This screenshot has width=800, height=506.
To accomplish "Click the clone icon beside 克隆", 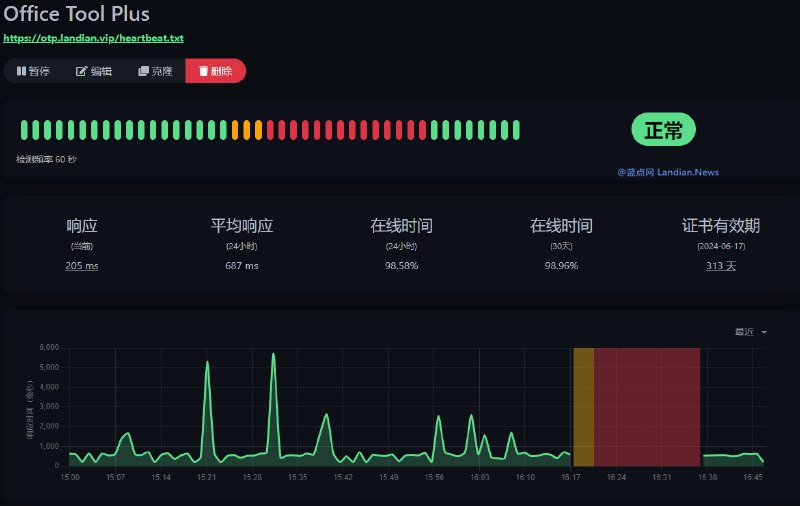I will tap(143, 71).
